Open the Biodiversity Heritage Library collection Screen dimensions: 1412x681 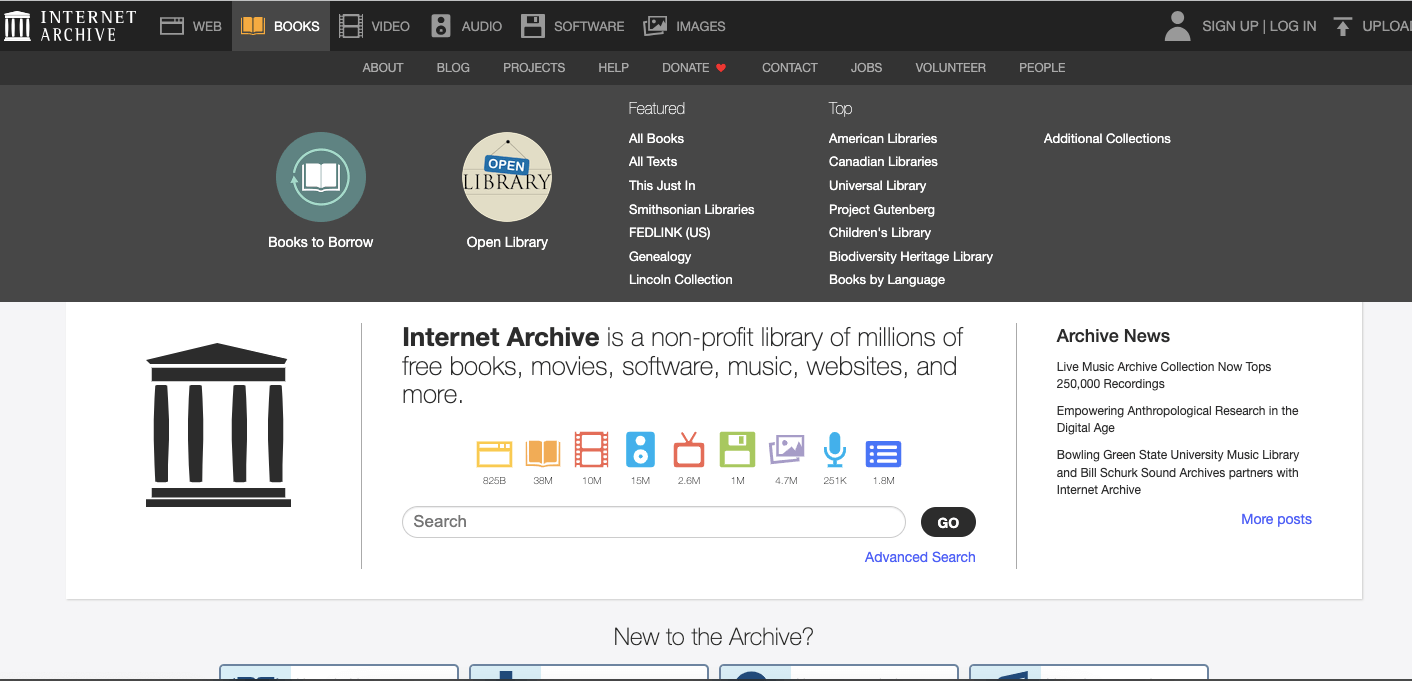tap(911, 257)
